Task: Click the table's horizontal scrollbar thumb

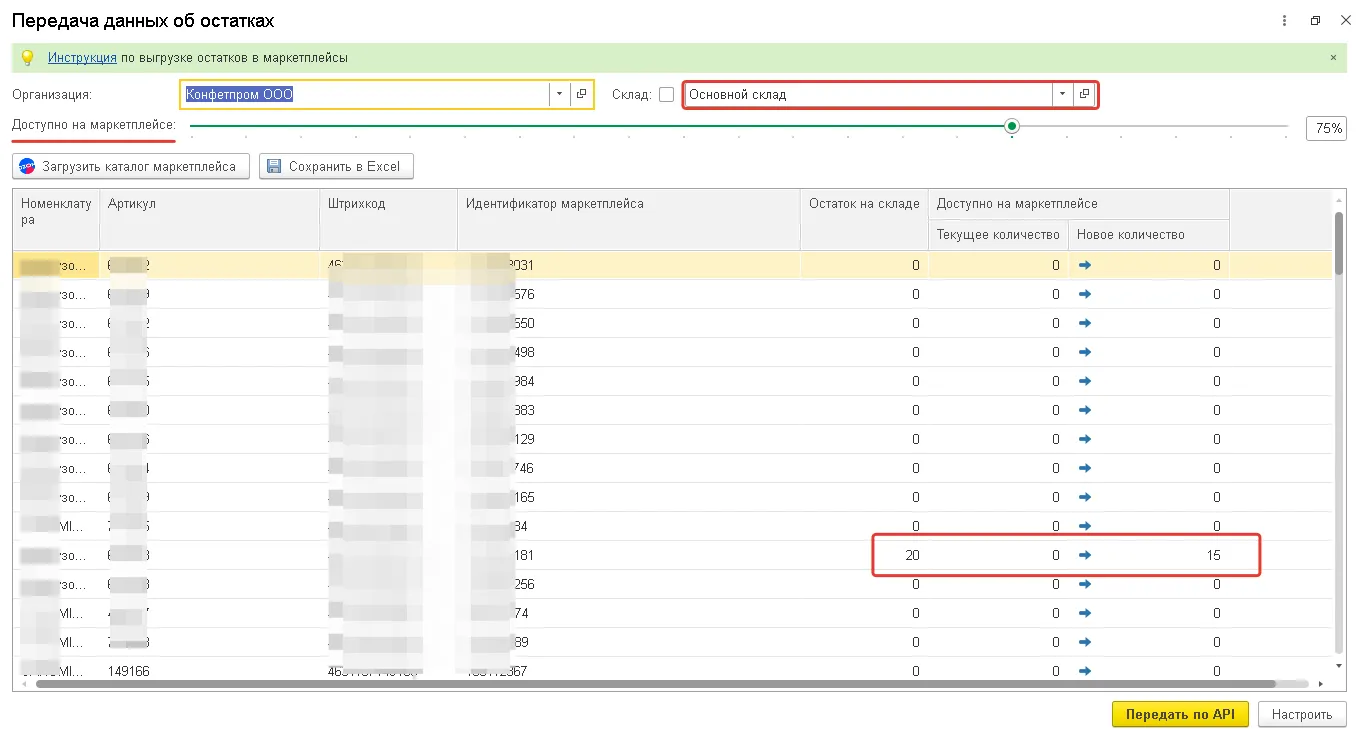Action: click(x=656, y=684)
